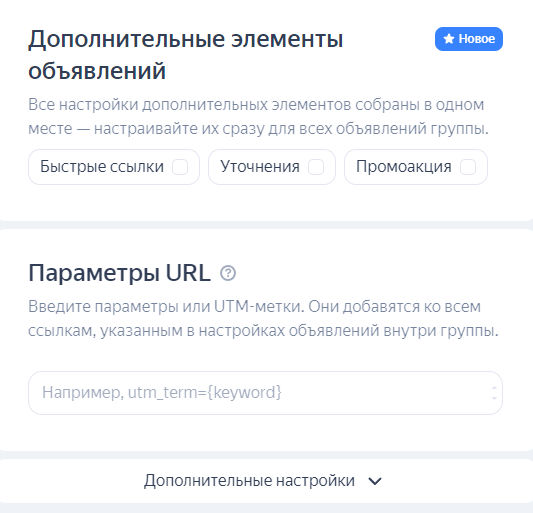Click the resize grip of the URL parameters field

pos(494,393)
